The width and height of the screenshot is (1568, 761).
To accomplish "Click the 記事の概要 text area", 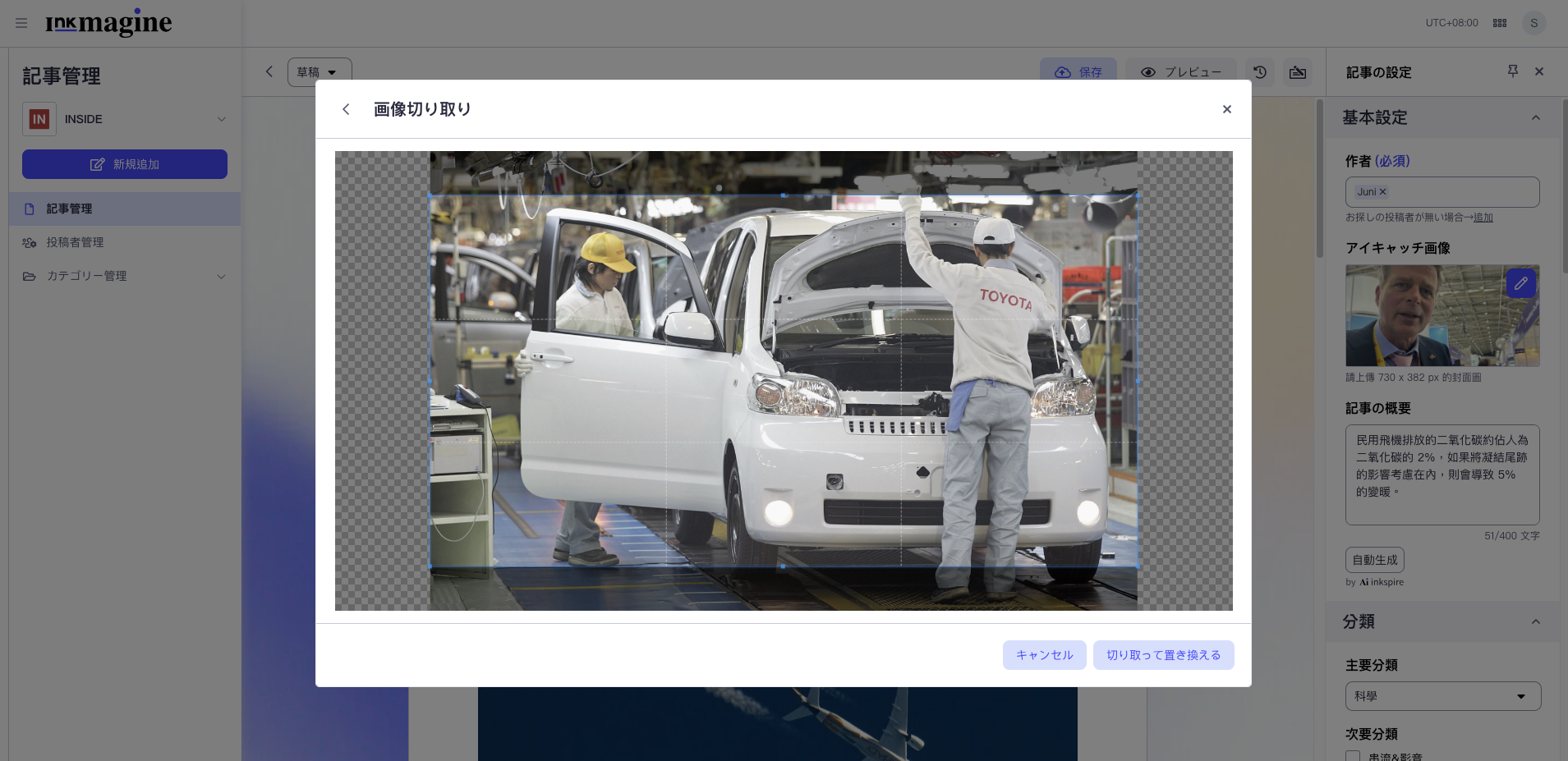I will tap(1442, 474).
